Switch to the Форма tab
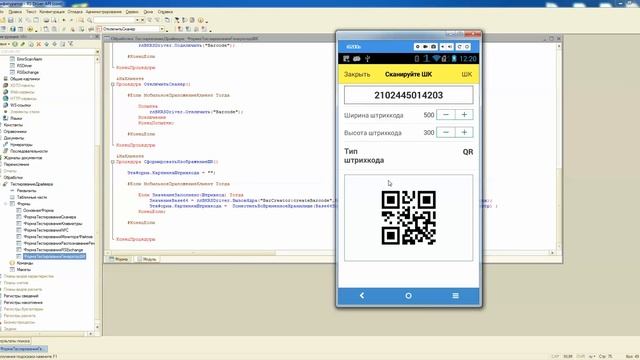This screenshot has width=640, height=360. pos(118,259)
